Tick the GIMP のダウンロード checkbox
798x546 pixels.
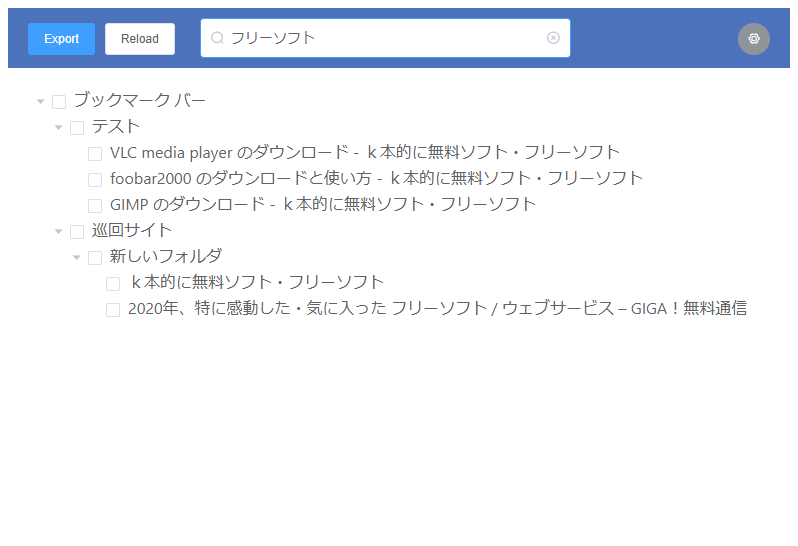[95, 206]
